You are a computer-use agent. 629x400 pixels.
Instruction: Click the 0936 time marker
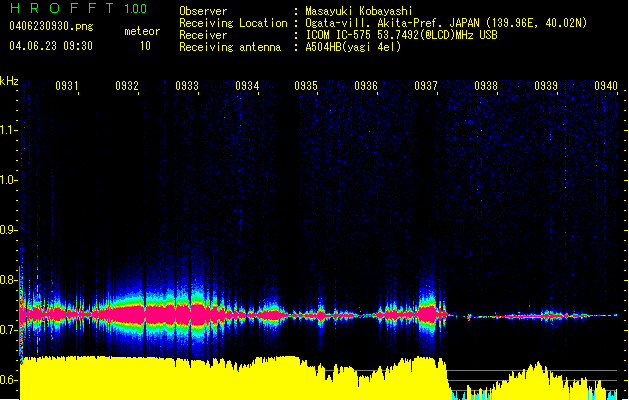coord(366,85)
